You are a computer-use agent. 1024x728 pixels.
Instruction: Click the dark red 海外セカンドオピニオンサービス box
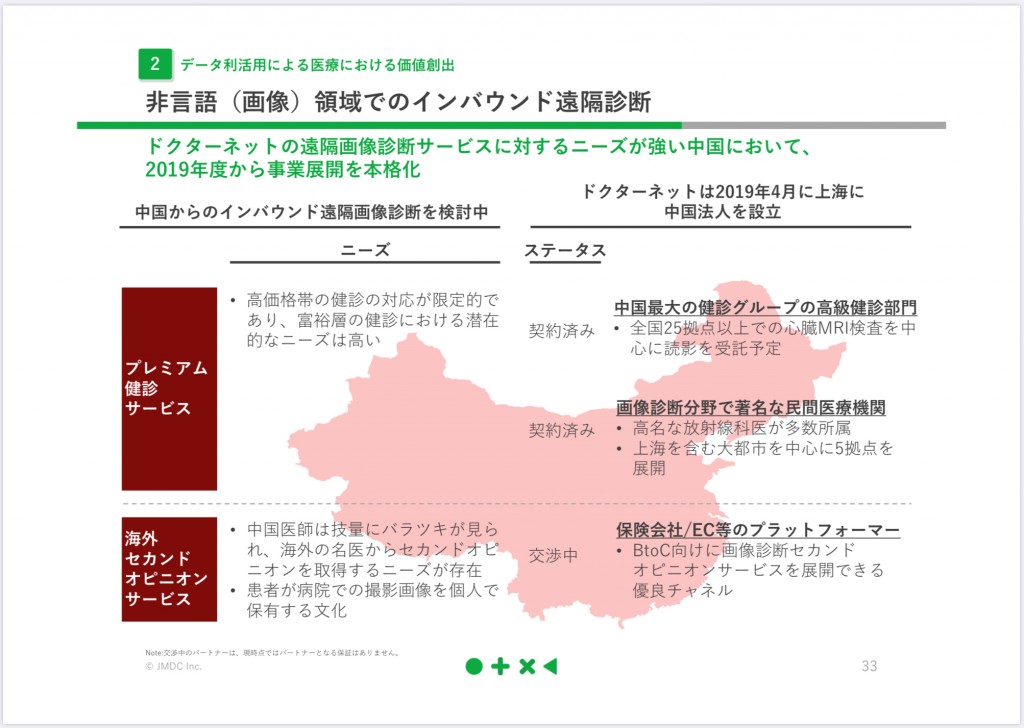click(169, 569)
